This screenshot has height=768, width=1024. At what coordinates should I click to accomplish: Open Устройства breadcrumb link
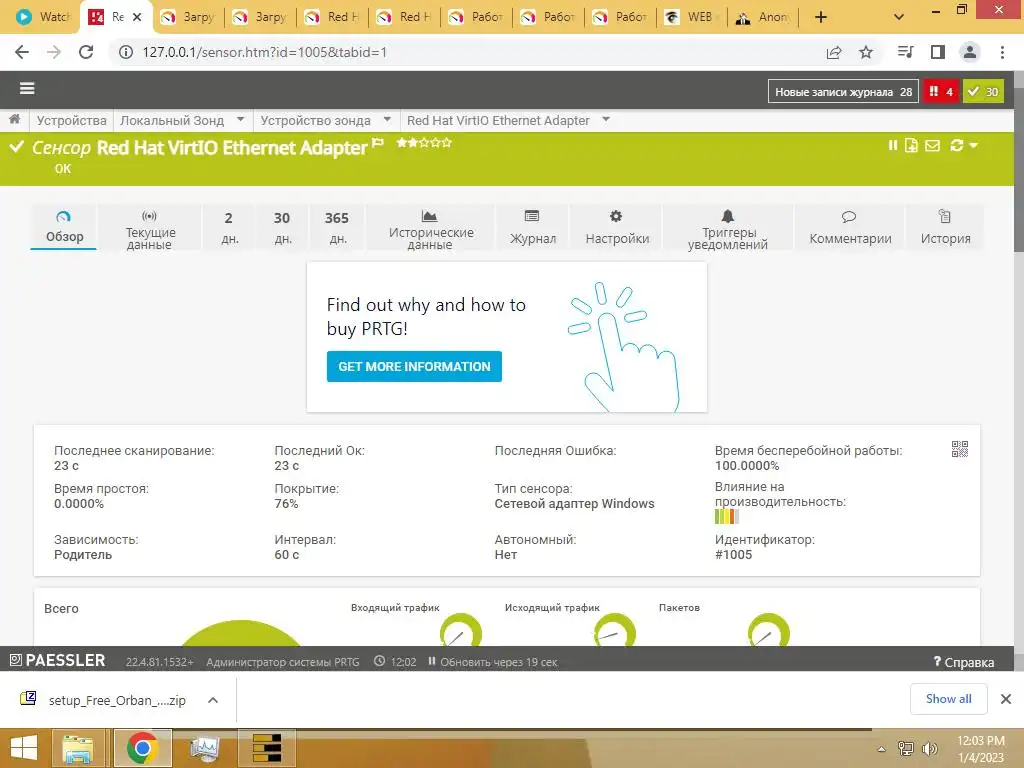pyautogui.click(x=71, y=120)
